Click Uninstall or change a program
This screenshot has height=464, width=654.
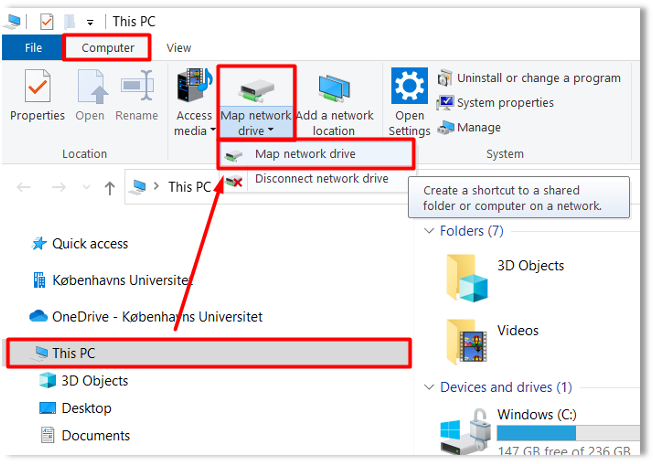tap(528, 78)
